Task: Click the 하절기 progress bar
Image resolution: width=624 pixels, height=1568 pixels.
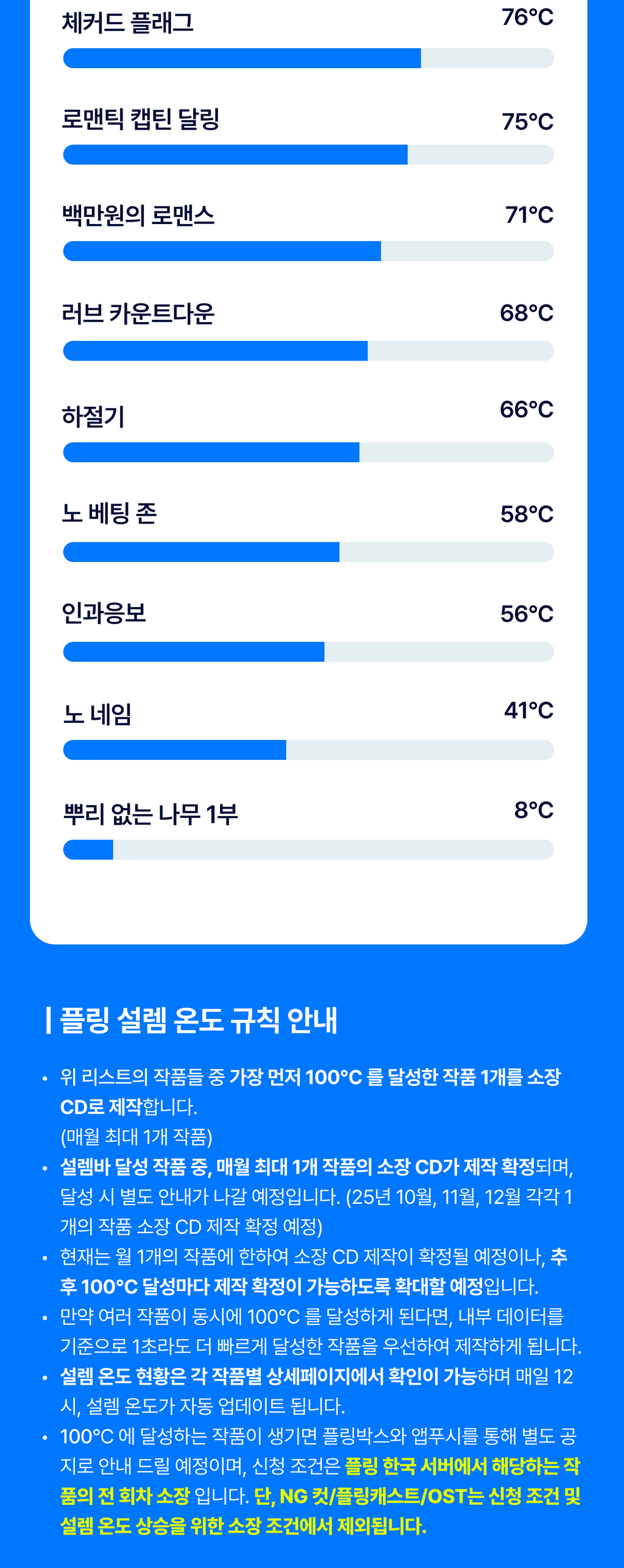Action: click(x=308, y=452)
